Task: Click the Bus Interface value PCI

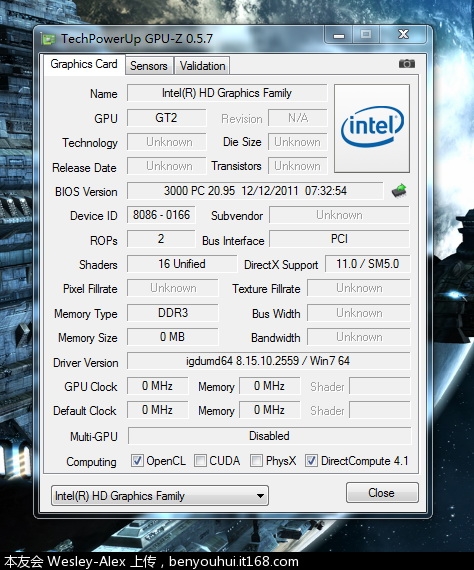Action: [x=340, y=239]
